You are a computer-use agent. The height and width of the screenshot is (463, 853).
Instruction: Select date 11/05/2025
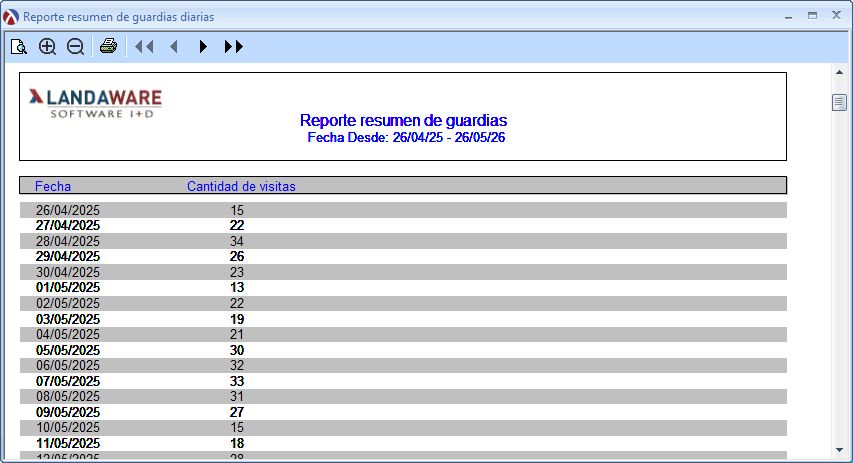tap(68, 443)
